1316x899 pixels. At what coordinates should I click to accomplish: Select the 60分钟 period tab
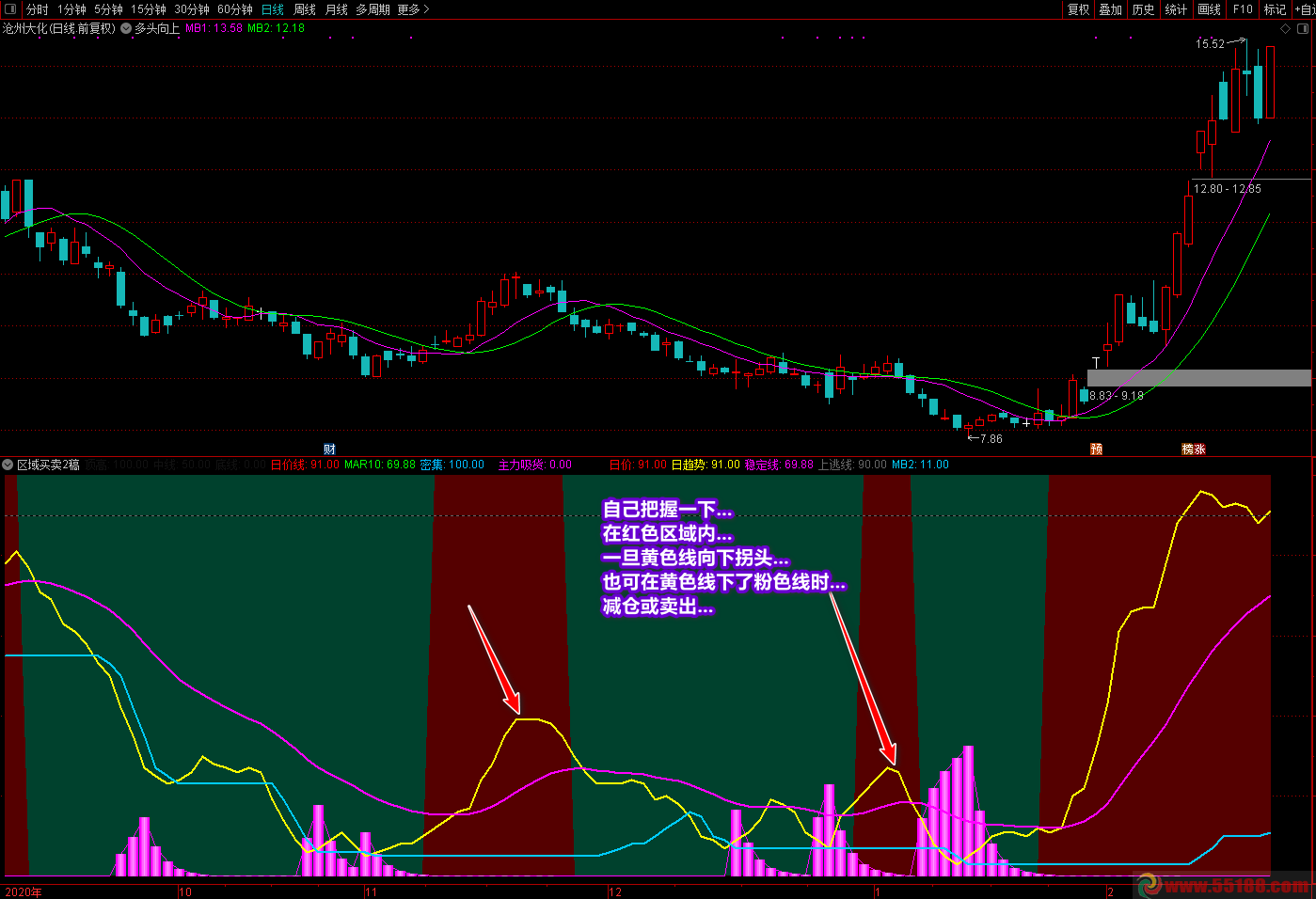coord(235,9)
